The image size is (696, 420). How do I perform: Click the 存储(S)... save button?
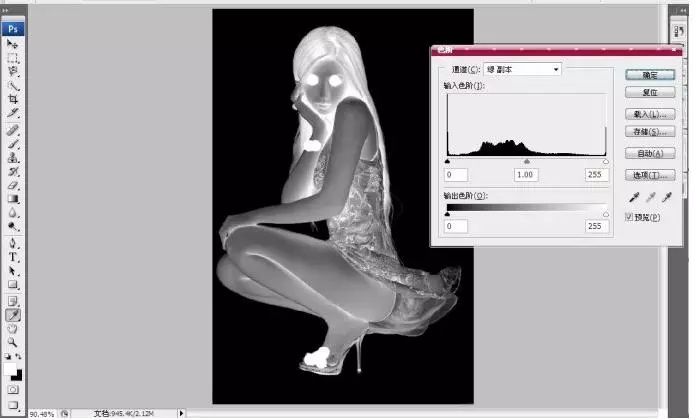[x=650, y=131]
